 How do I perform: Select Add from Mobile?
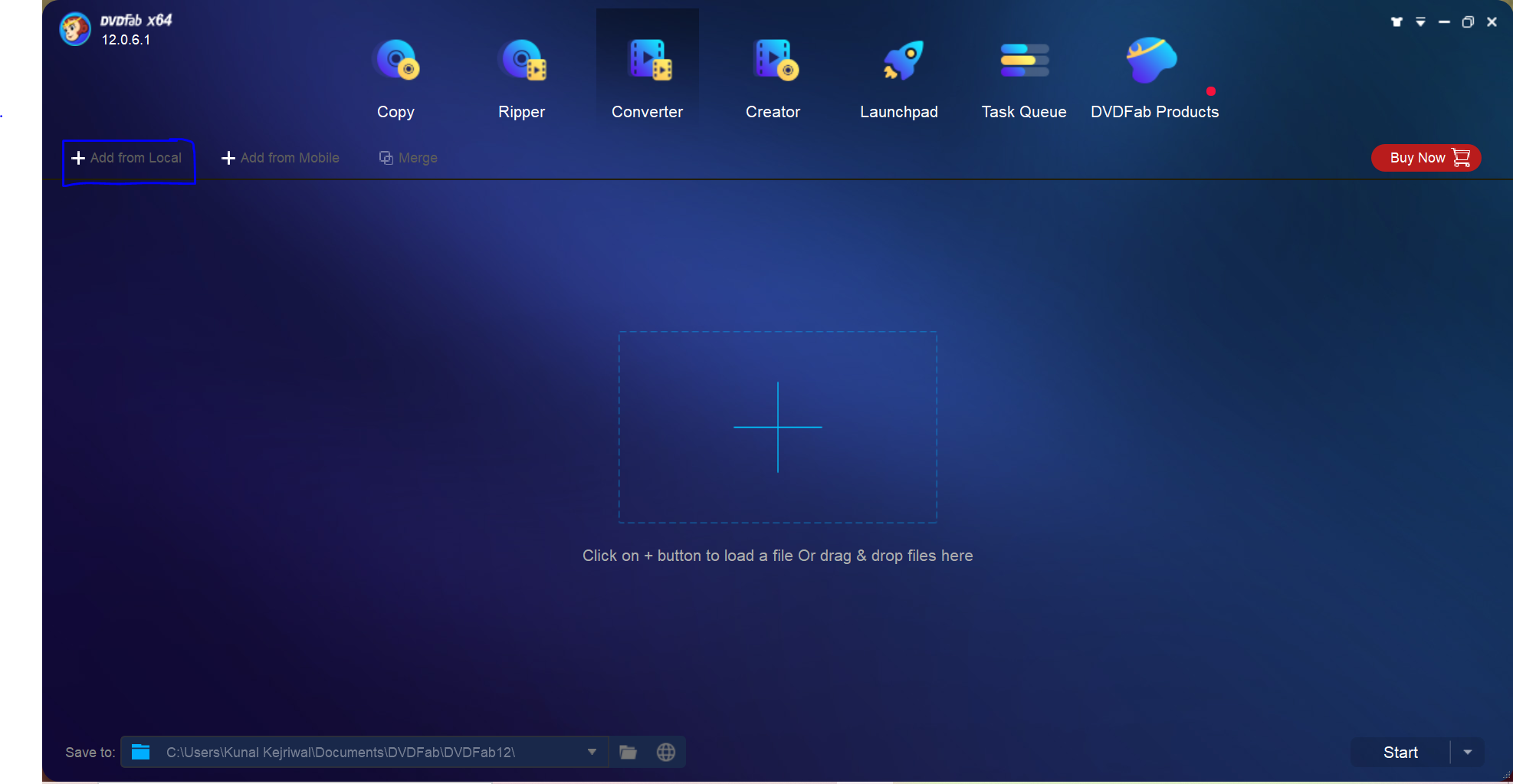(280, 158)
